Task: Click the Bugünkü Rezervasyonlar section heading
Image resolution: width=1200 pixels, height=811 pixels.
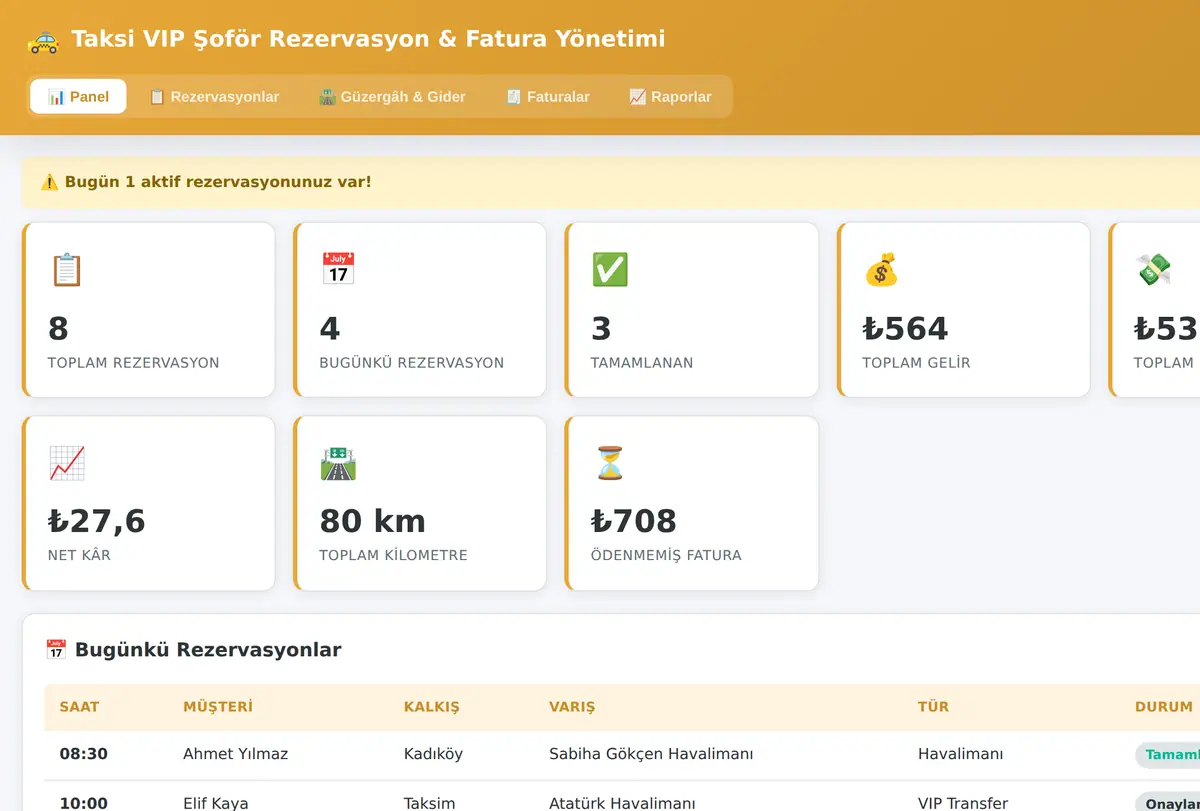Action: 208,650
